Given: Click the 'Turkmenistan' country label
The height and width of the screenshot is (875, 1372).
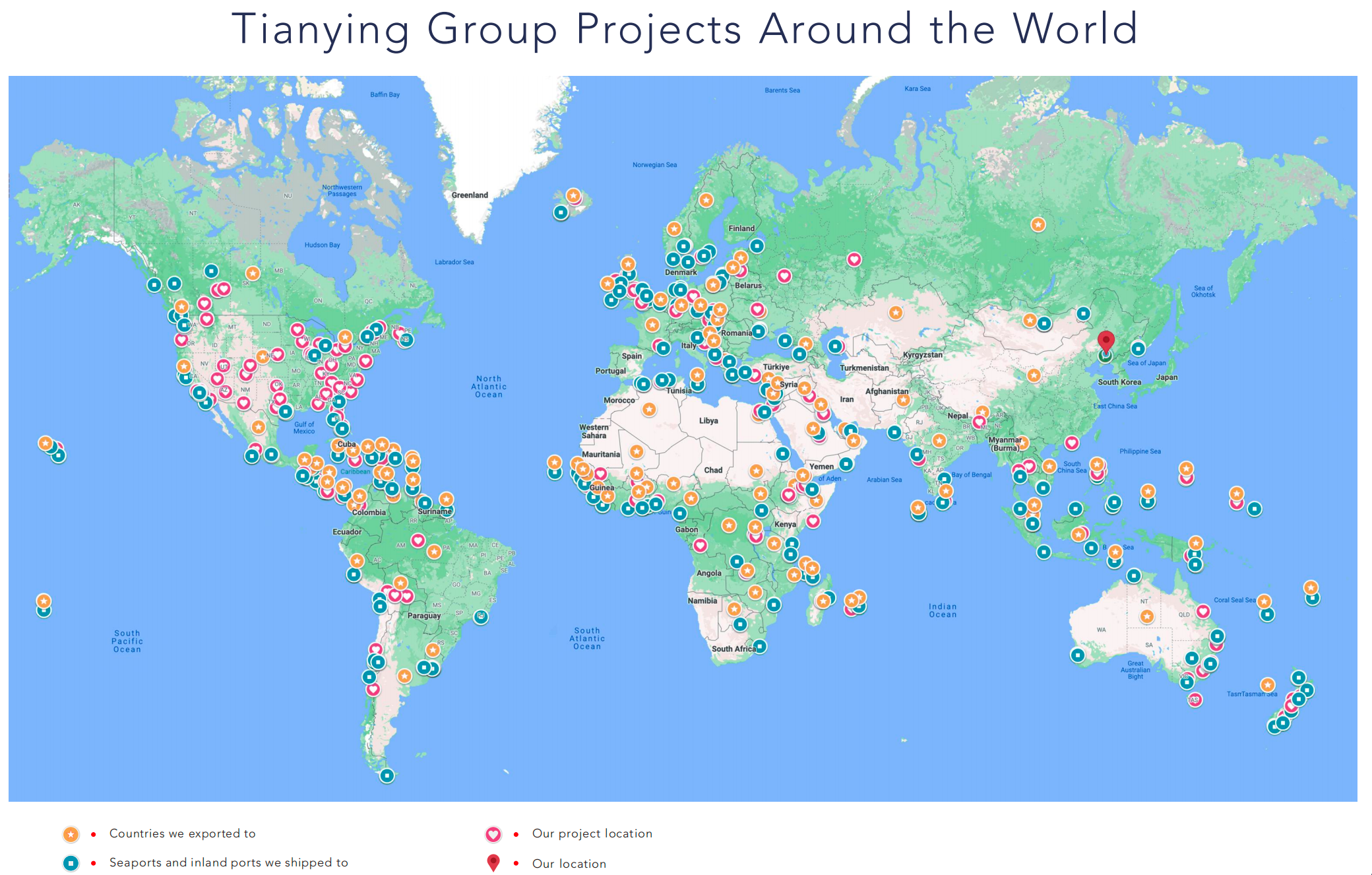Looking at the screenshot, I should pyautogui.click(x=864, y=368).
